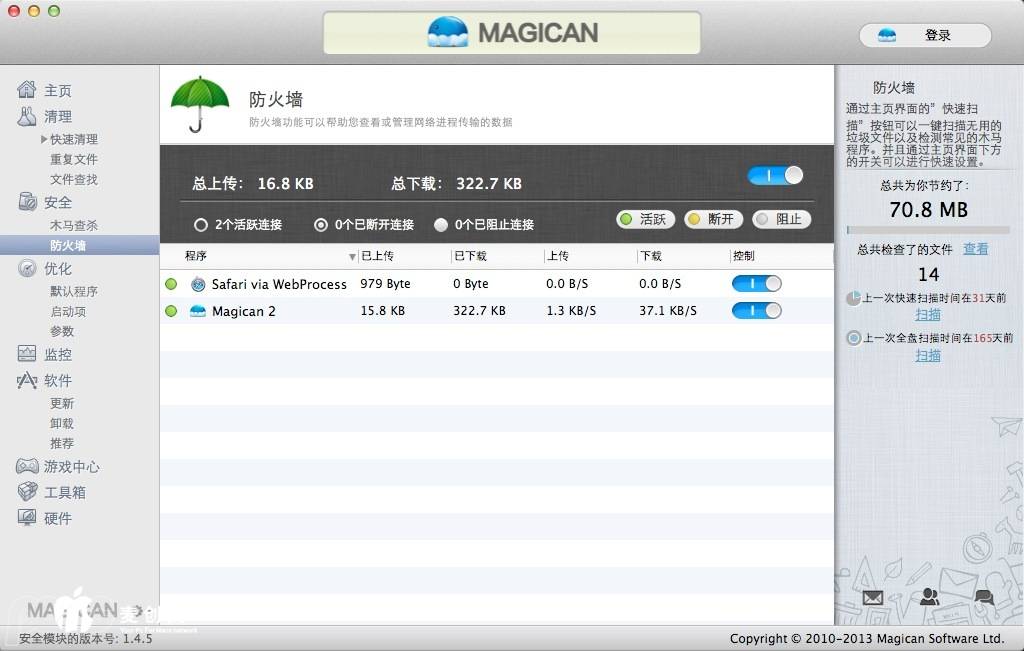Click the 程序 column sort arrow

[x=352, y=257]
